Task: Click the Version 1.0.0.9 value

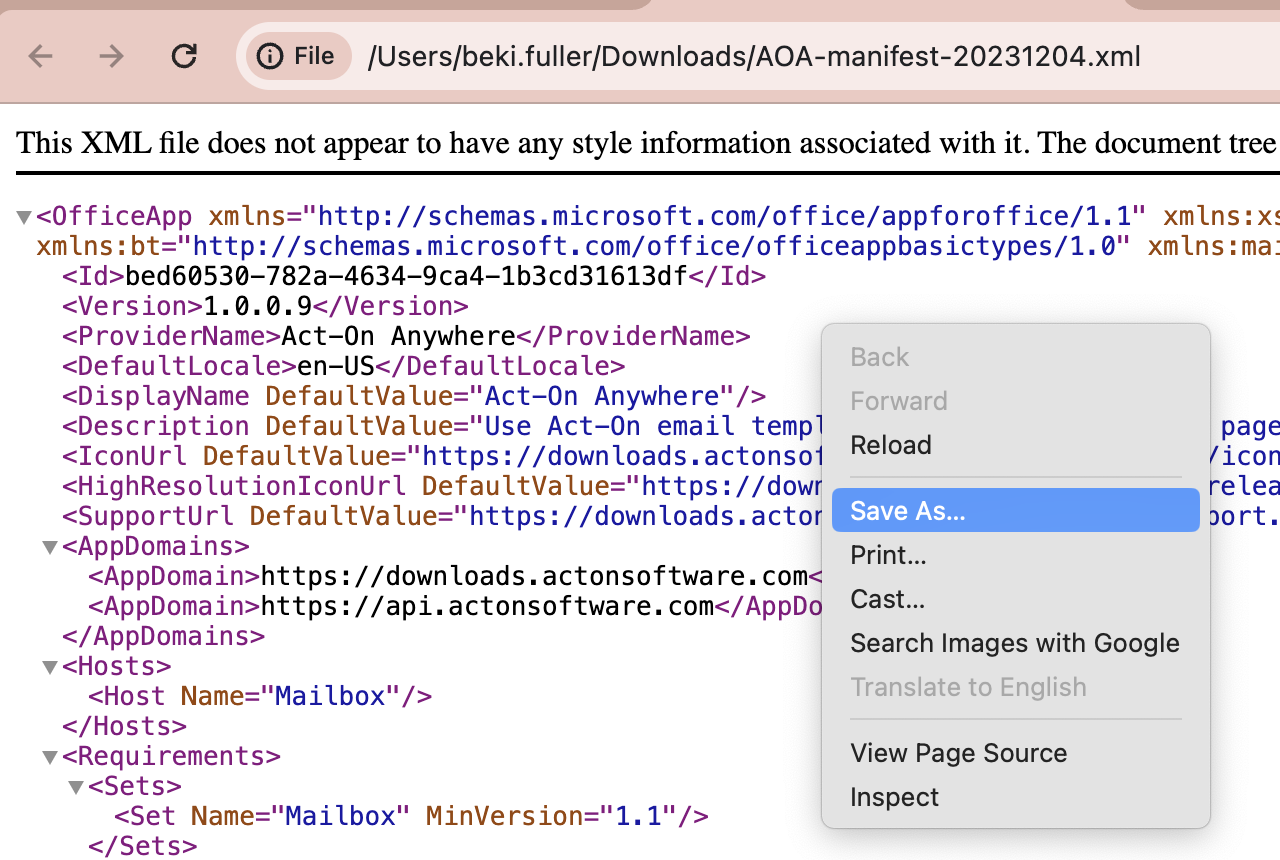Action: (257, 307)
